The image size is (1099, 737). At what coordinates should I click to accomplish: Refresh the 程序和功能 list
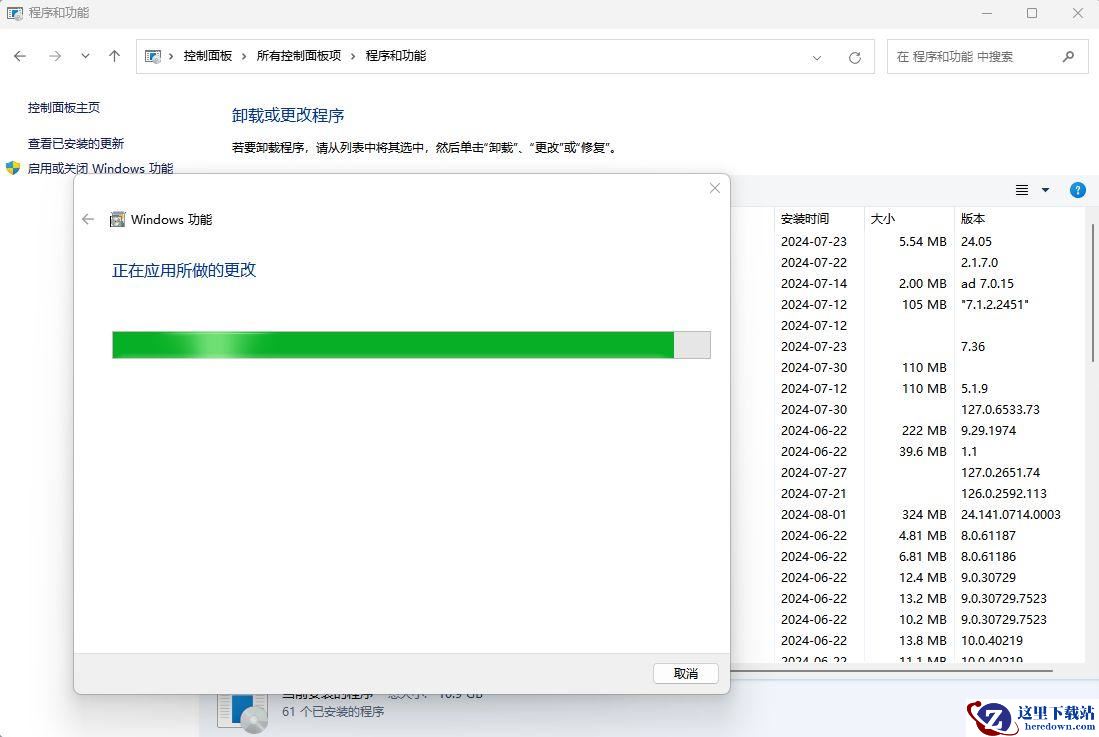tap(854, 57)
